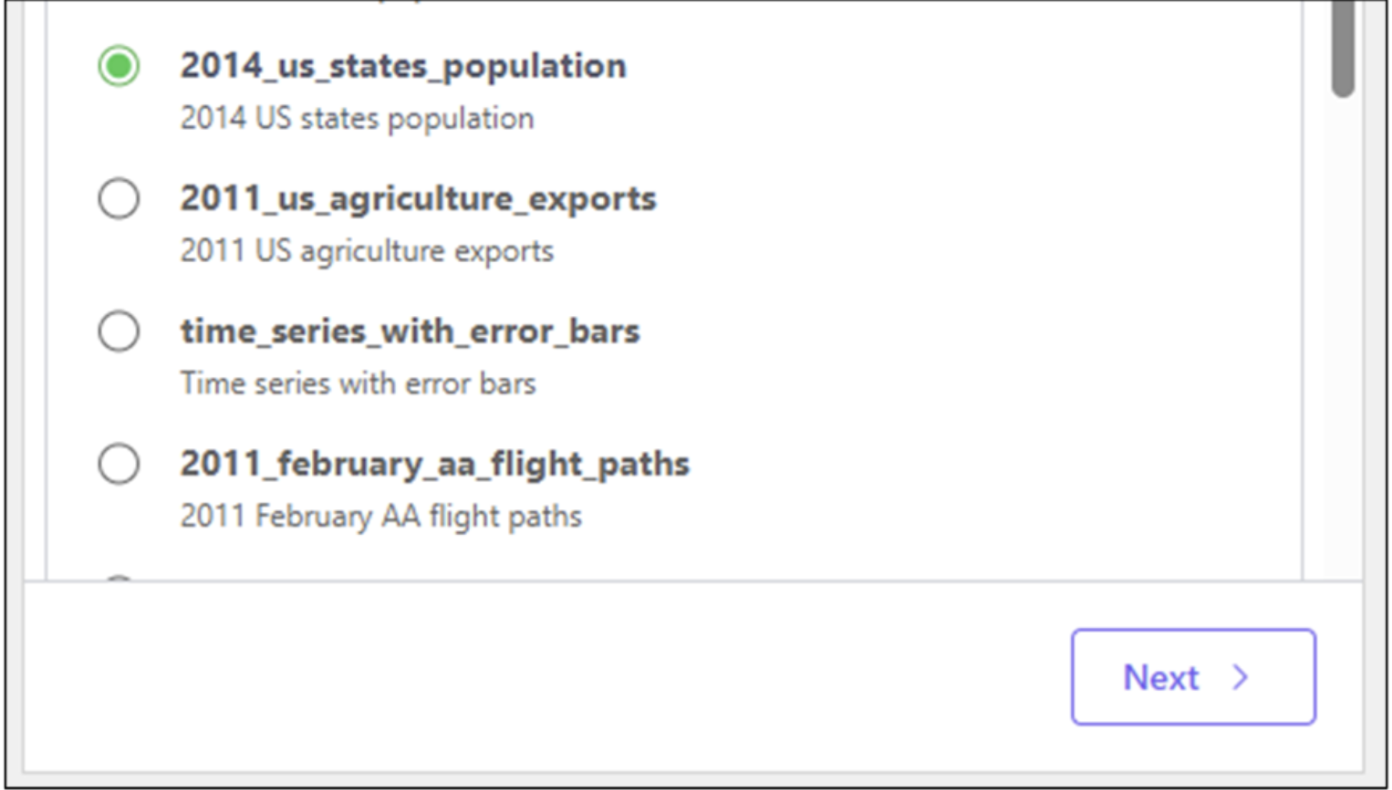Screen dimensions: 1392x790
Task: Click the partially hidden radio button at list bottom
Action: 119,577
